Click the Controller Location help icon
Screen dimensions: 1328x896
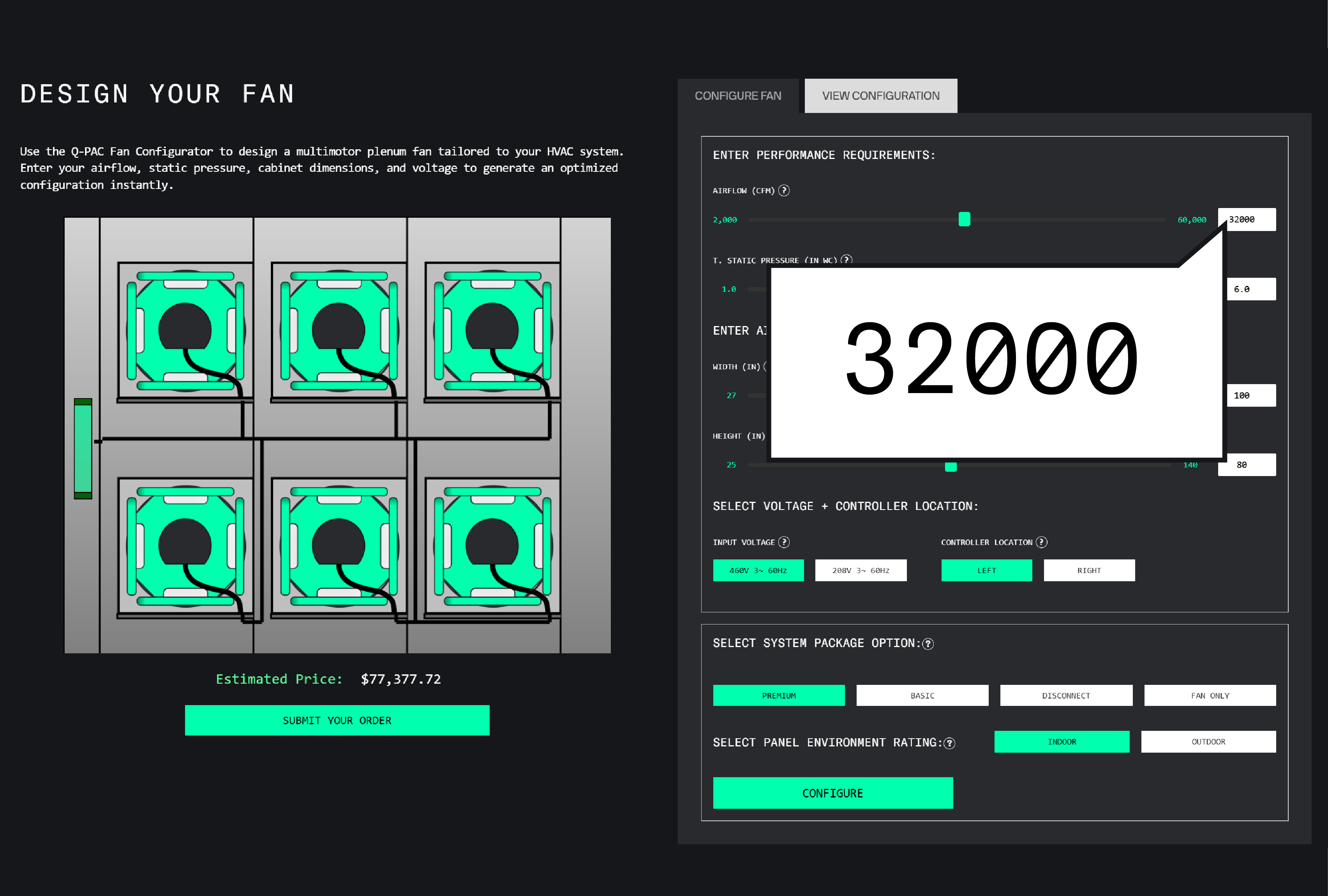(1041, 542)
